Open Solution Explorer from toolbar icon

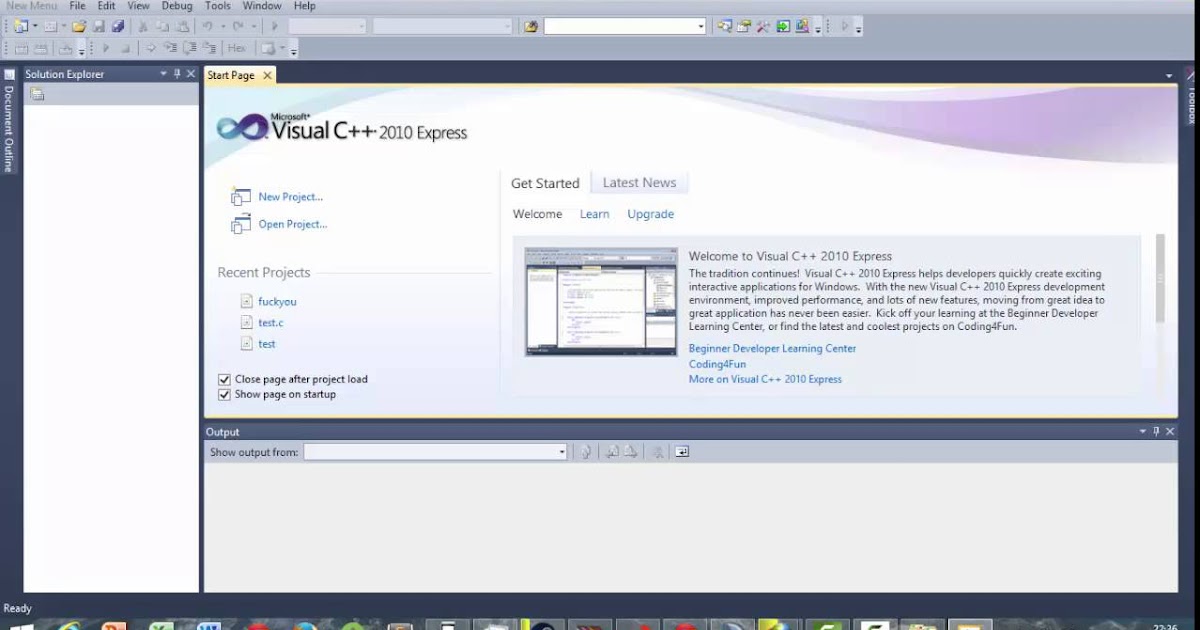(724, 26)
